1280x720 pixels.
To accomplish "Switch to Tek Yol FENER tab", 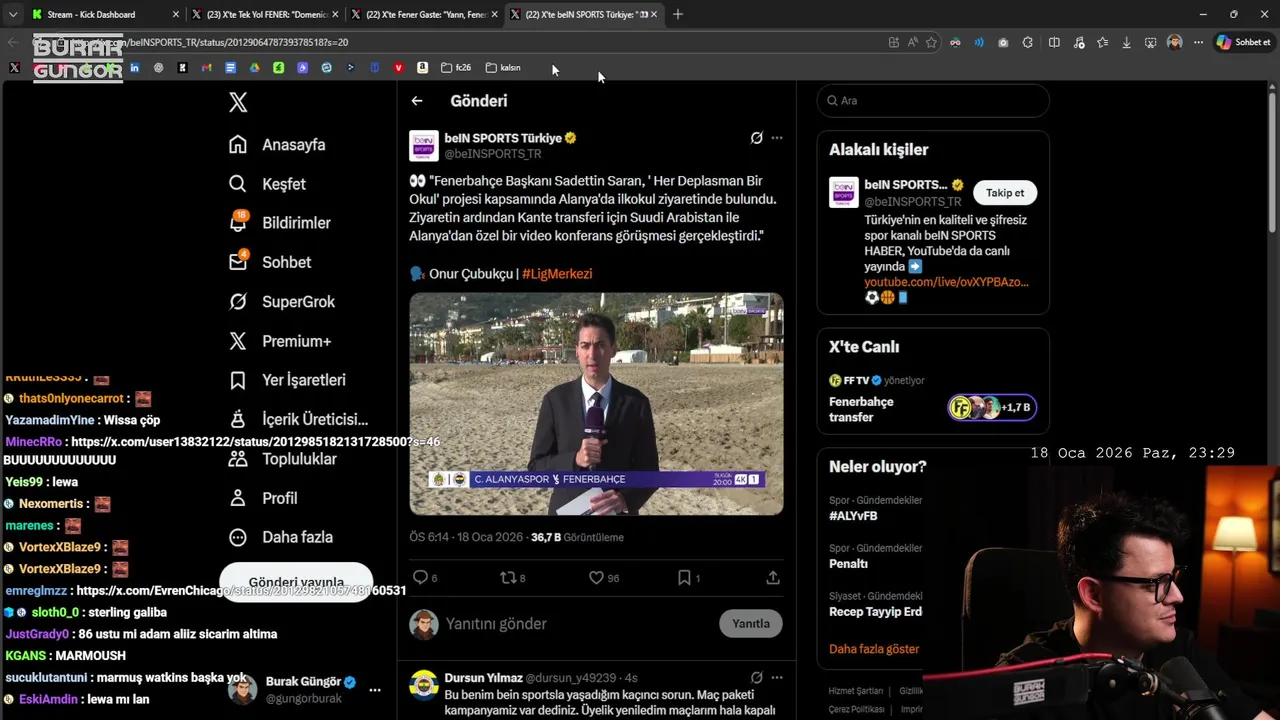I will (x=263, y=14).
